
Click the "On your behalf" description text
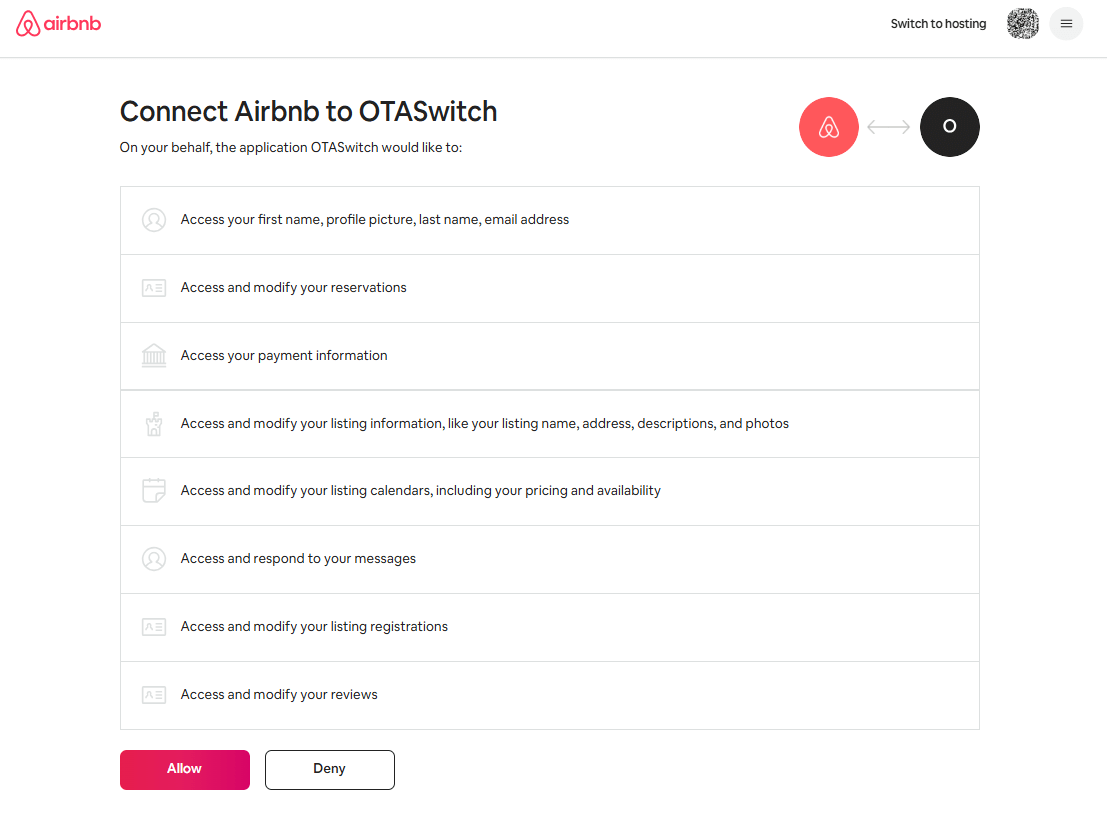click(291, 148)
